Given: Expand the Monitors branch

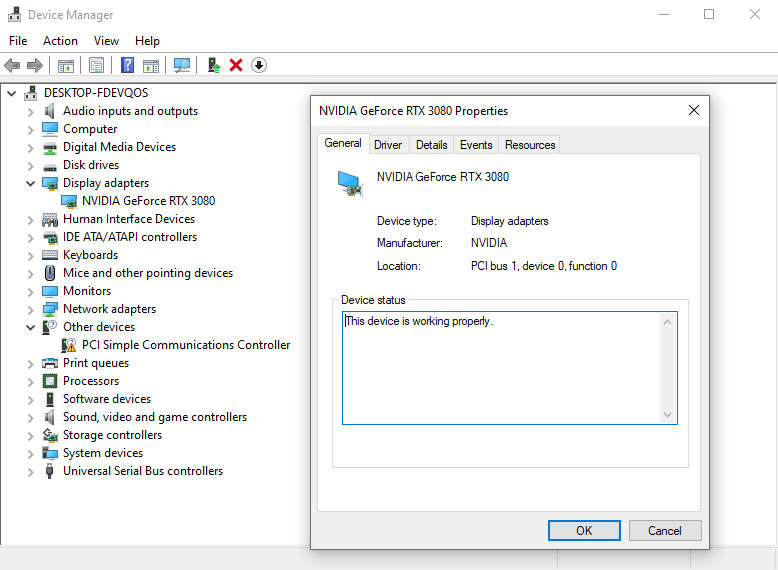Looking at the screenshot, I should click(30, 292).
